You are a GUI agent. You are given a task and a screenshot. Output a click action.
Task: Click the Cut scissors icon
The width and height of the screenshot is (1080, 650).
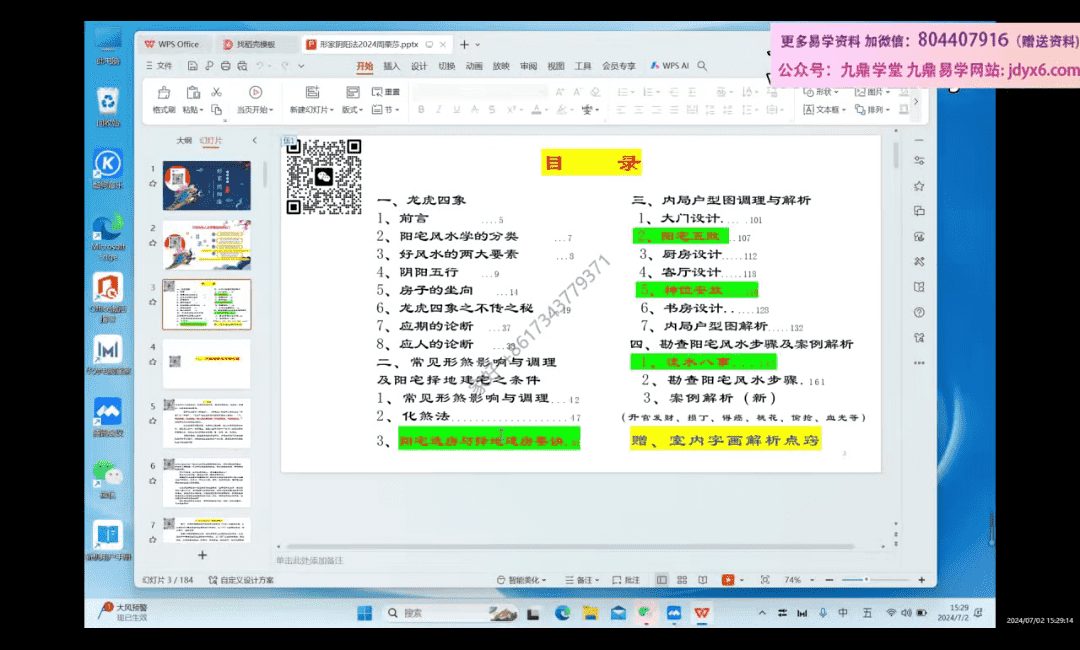[x=215, y=92]
